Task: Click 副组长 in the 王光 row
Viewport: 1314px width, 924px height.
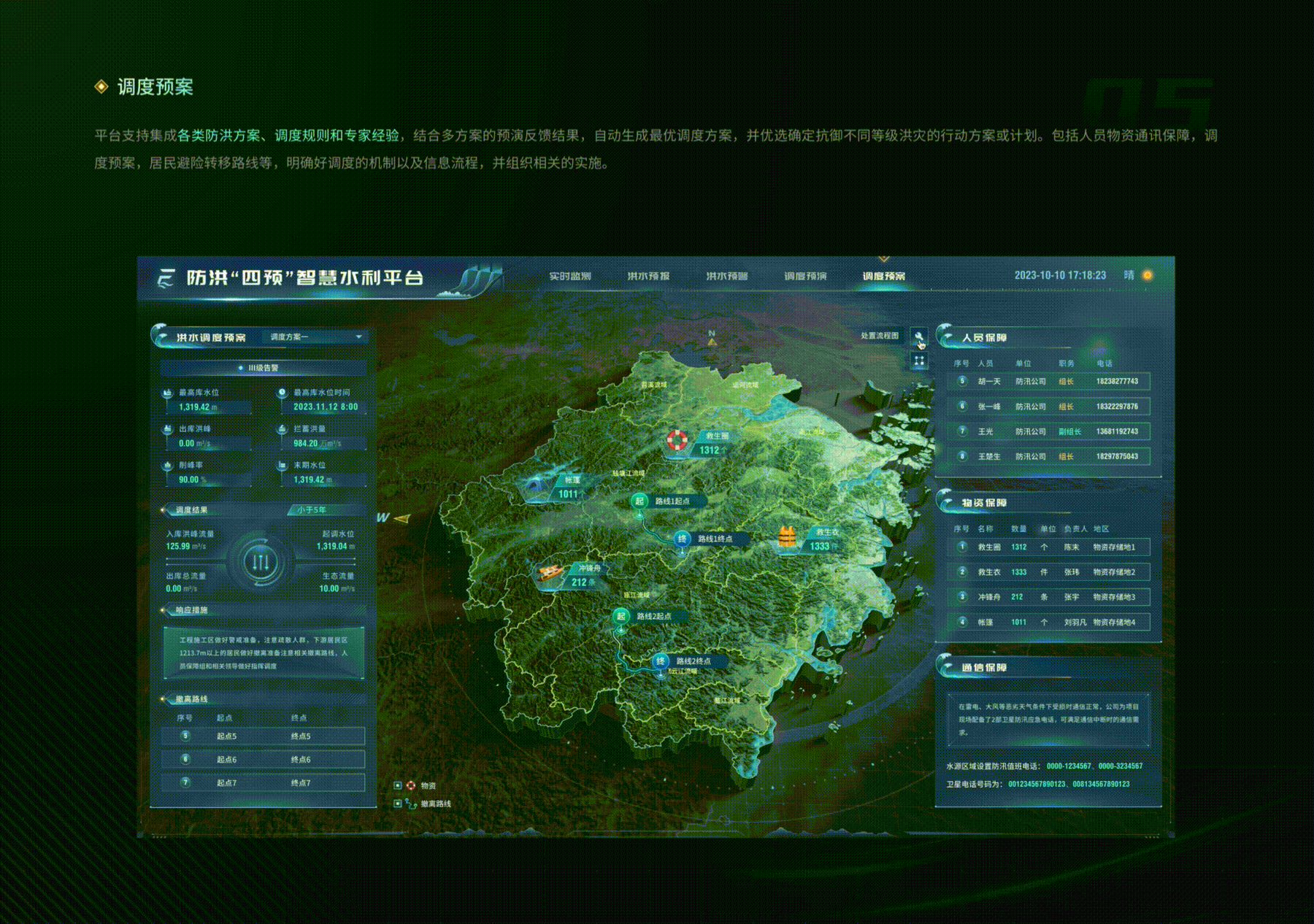Action: pyautogui.click(x=1069, y=431)
